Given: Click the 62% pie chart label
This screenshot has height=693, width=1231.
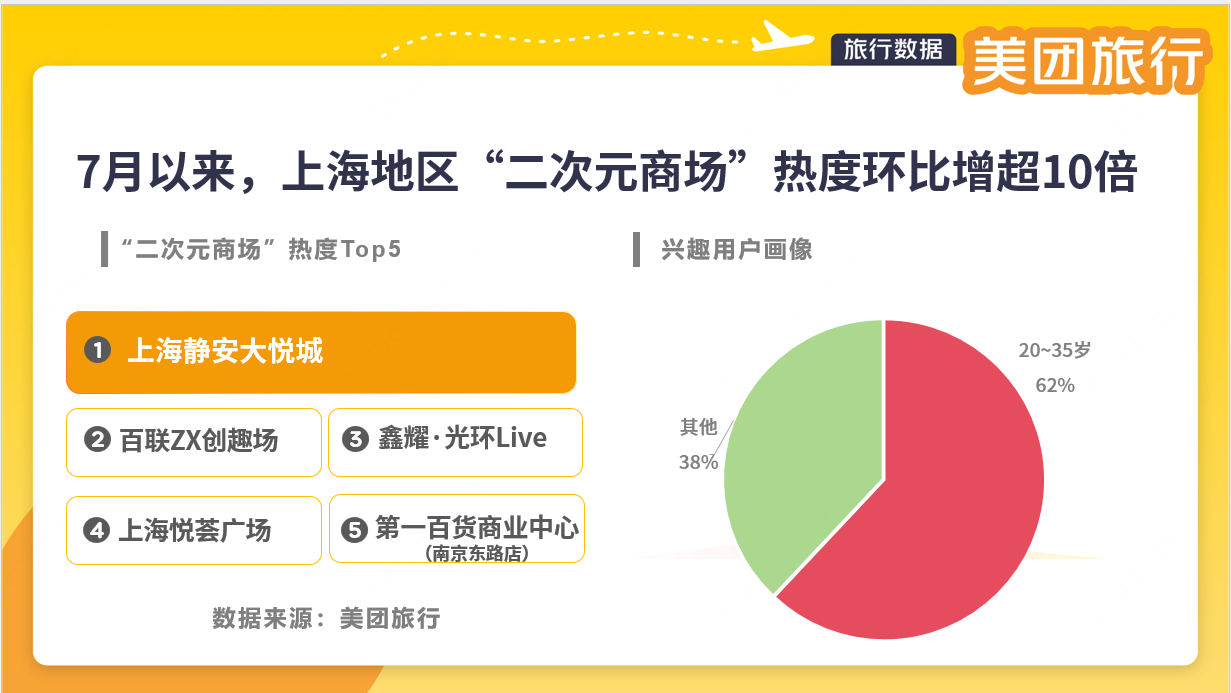Looking at the screenshot, I should click(x=1055, y=385).
